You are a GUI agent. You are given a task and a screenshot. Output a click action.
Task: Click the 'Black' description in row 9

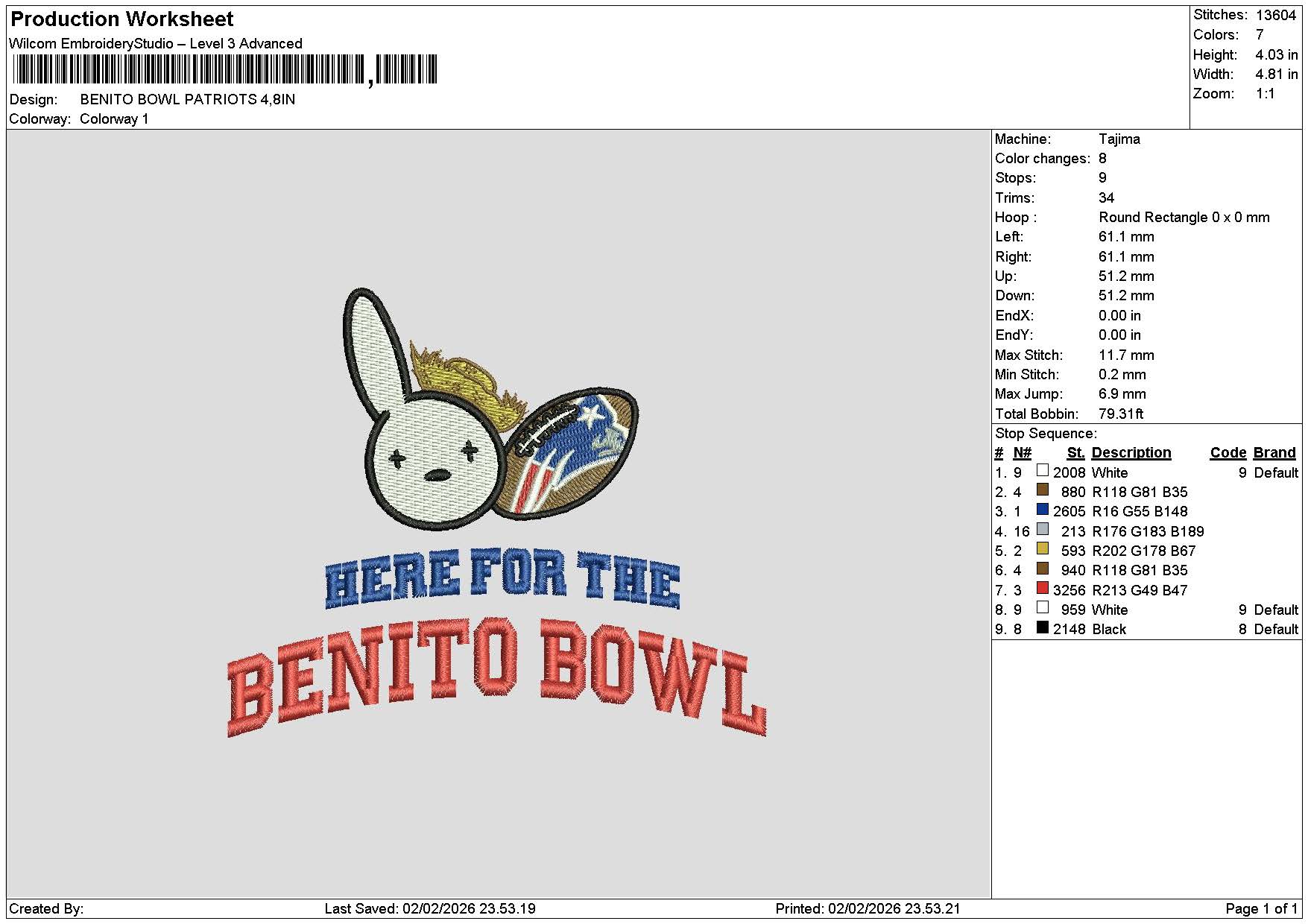1109,630
